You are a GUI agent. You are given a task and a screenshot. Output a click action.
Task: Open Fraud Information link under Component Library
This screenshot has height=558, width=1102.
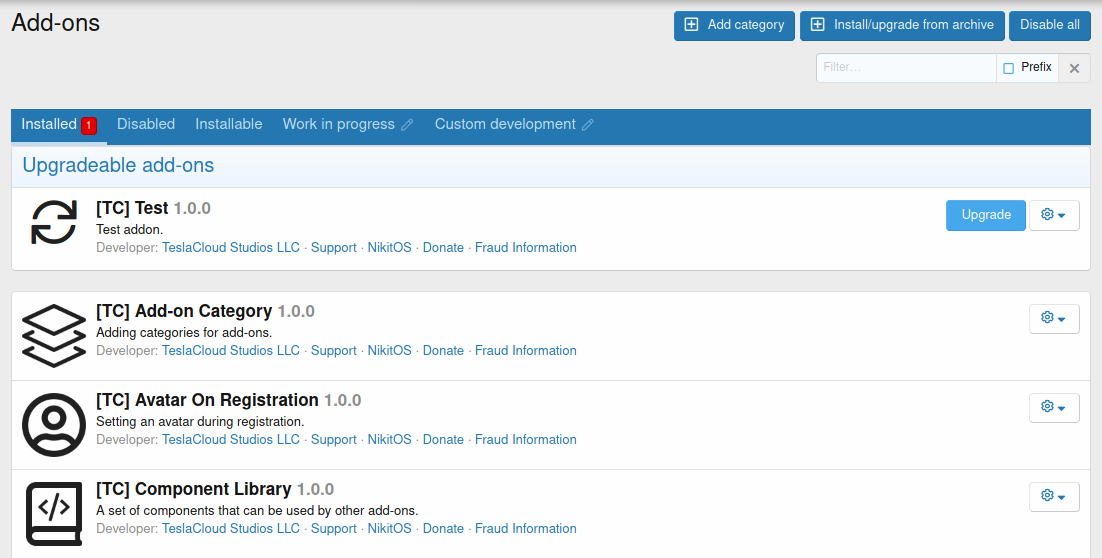[x=525, y=528]
